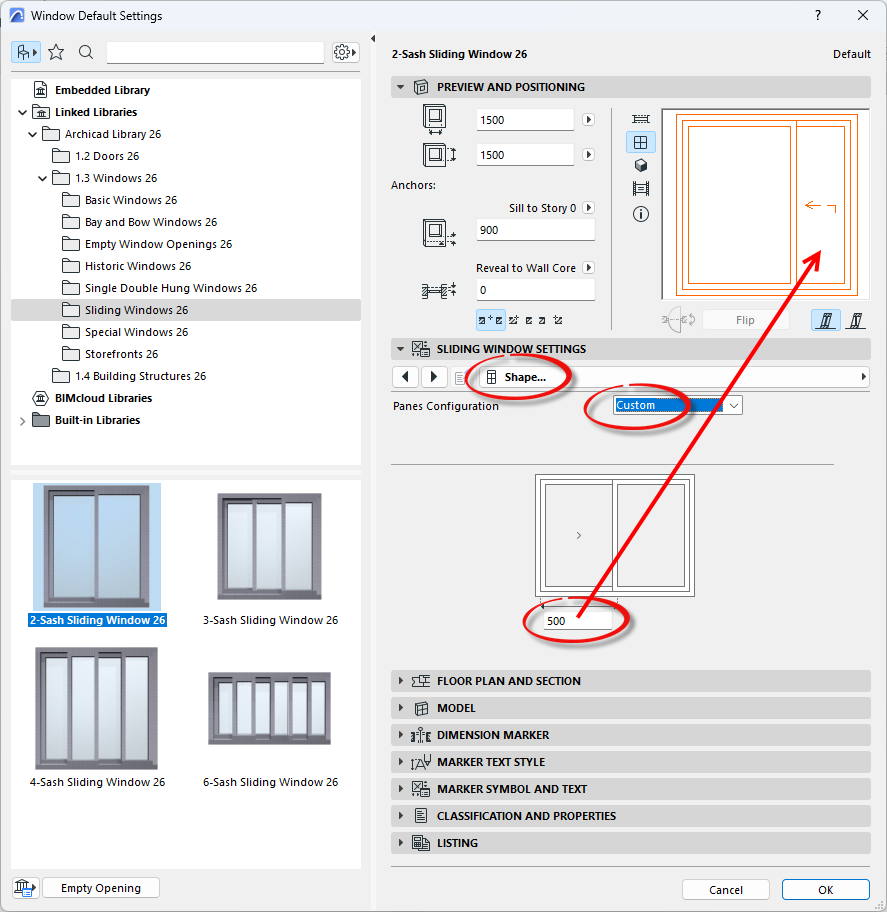Click the settings page list icon
Viewport: 887px width, 912px height.
click(x=459, y=377)
